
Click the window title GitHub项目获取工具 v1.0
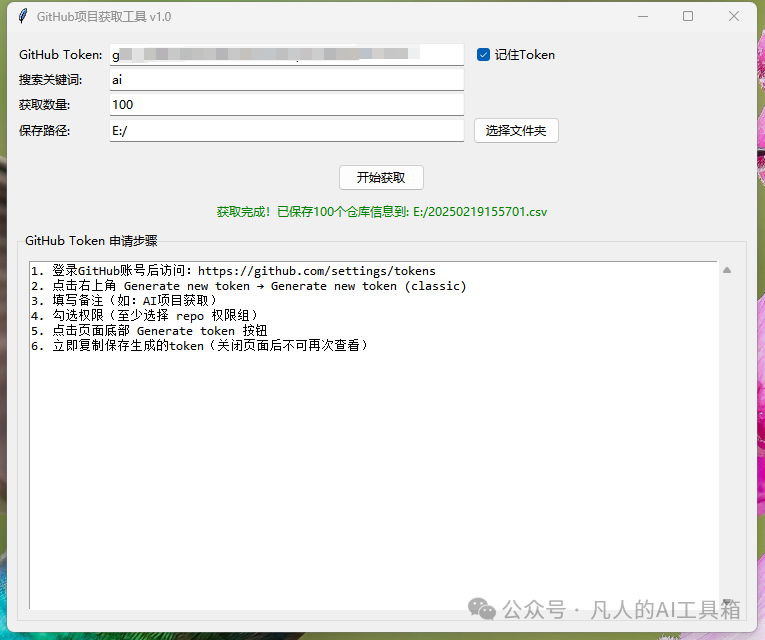[x=104, y=17]
